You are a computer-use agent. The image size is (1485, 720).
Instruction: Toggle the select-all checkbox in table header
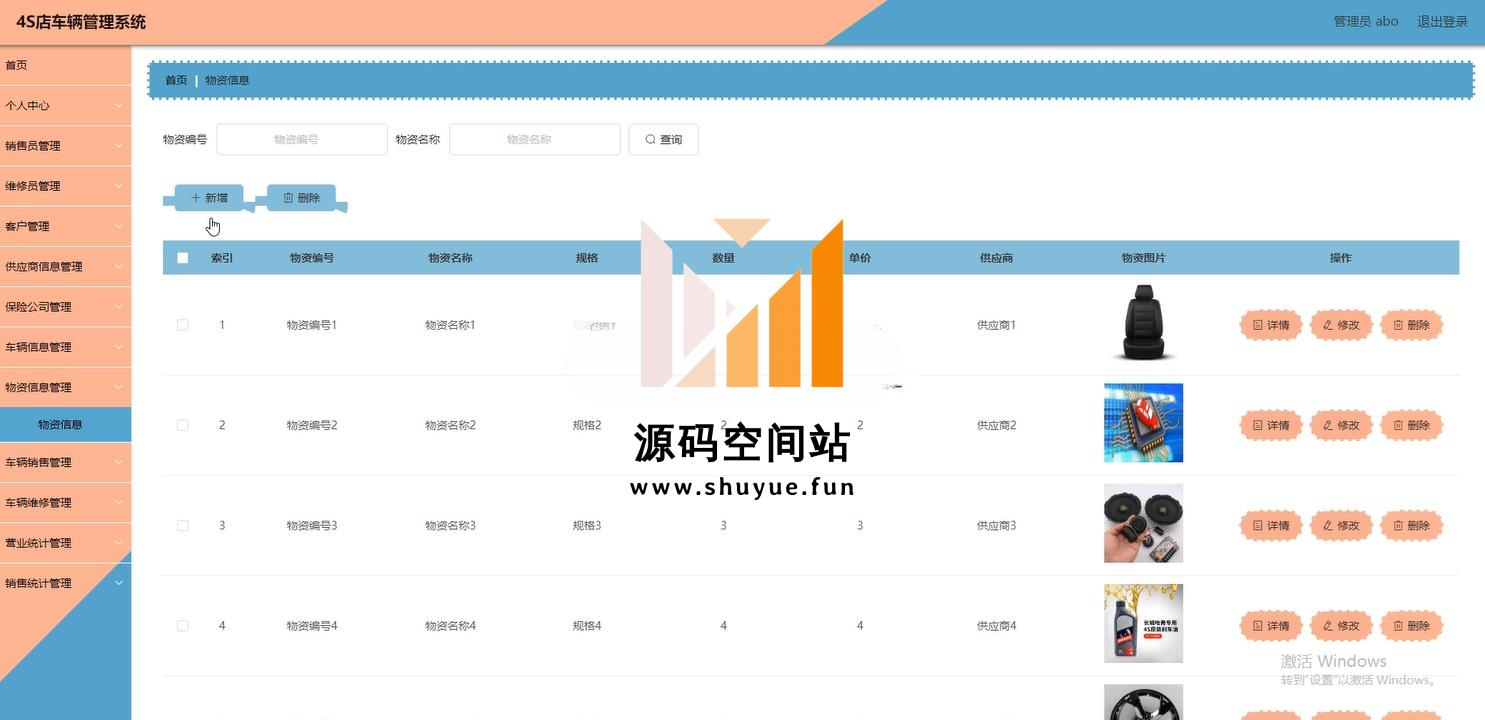click(182, 258)
